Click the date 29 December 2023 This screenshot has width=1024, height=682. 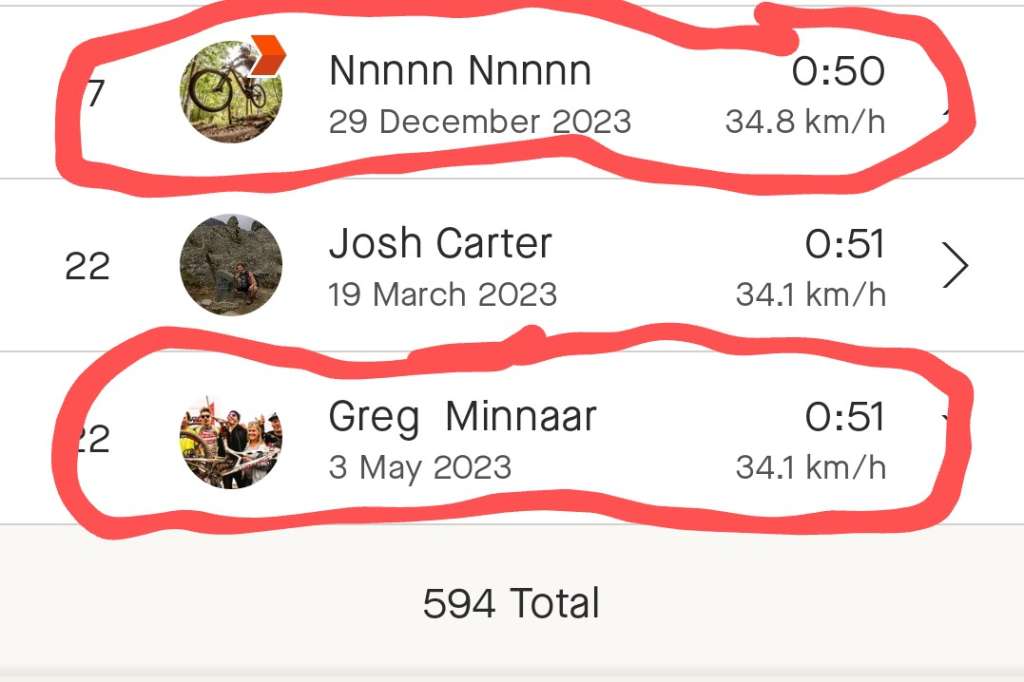[478, 122]
